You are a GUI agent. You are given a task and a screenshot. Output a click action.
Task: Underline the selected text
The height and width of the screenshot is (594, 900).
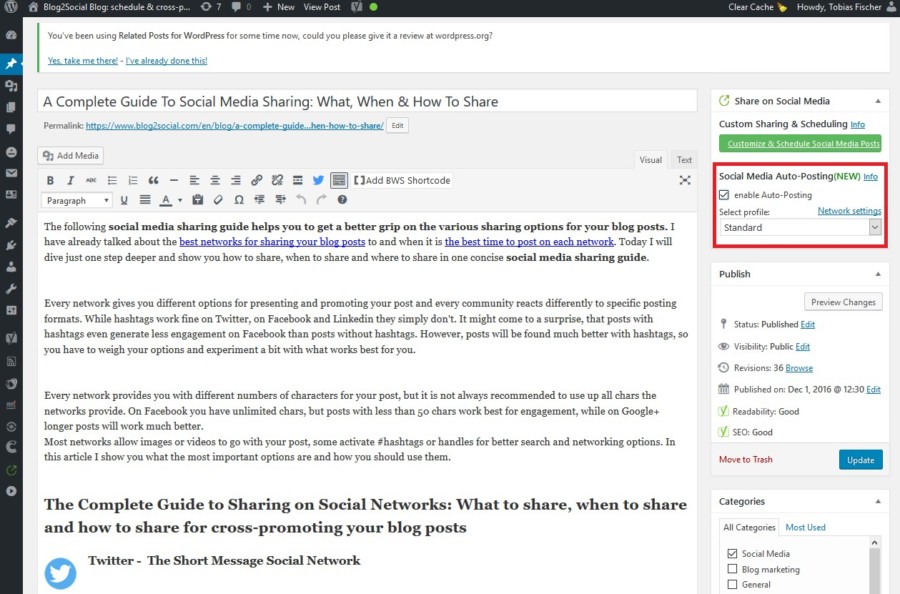point(124,200)
